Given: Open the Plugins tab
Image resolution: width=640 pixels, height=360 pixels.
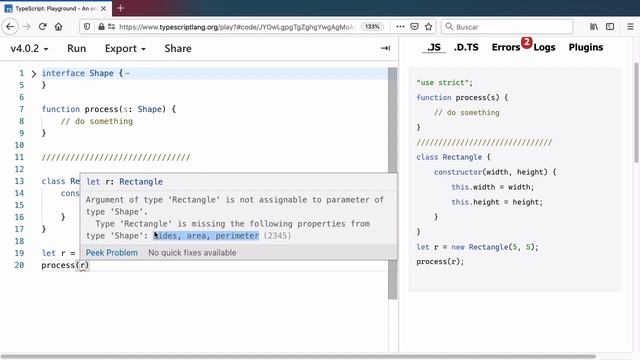Looking at the screenshot, I should coord(586,47).
